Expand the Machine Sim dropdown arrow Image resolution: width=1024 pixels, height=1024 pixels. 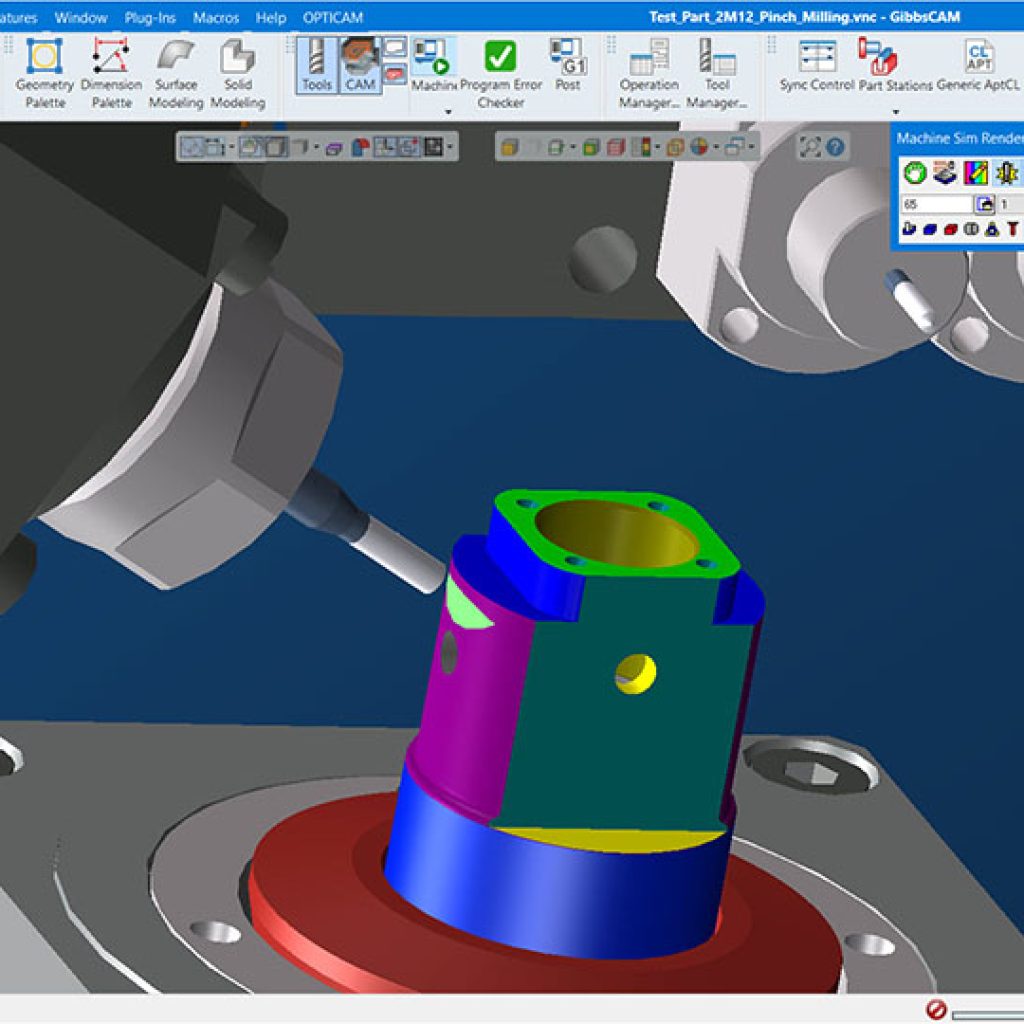pyautogui.click(x=448, y=111)
